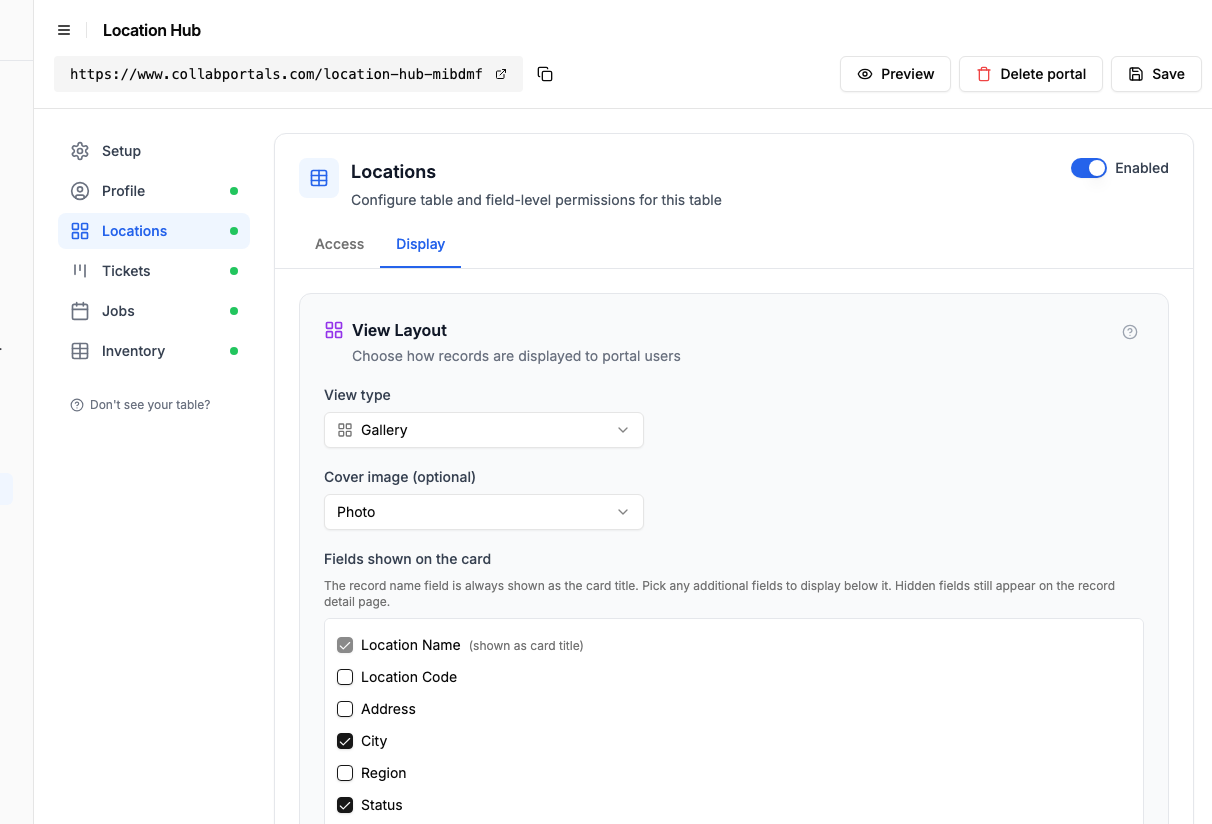Viewport: 1212px width, 824px height.
Task: Select the Setup gear icon
Action: 80,151
